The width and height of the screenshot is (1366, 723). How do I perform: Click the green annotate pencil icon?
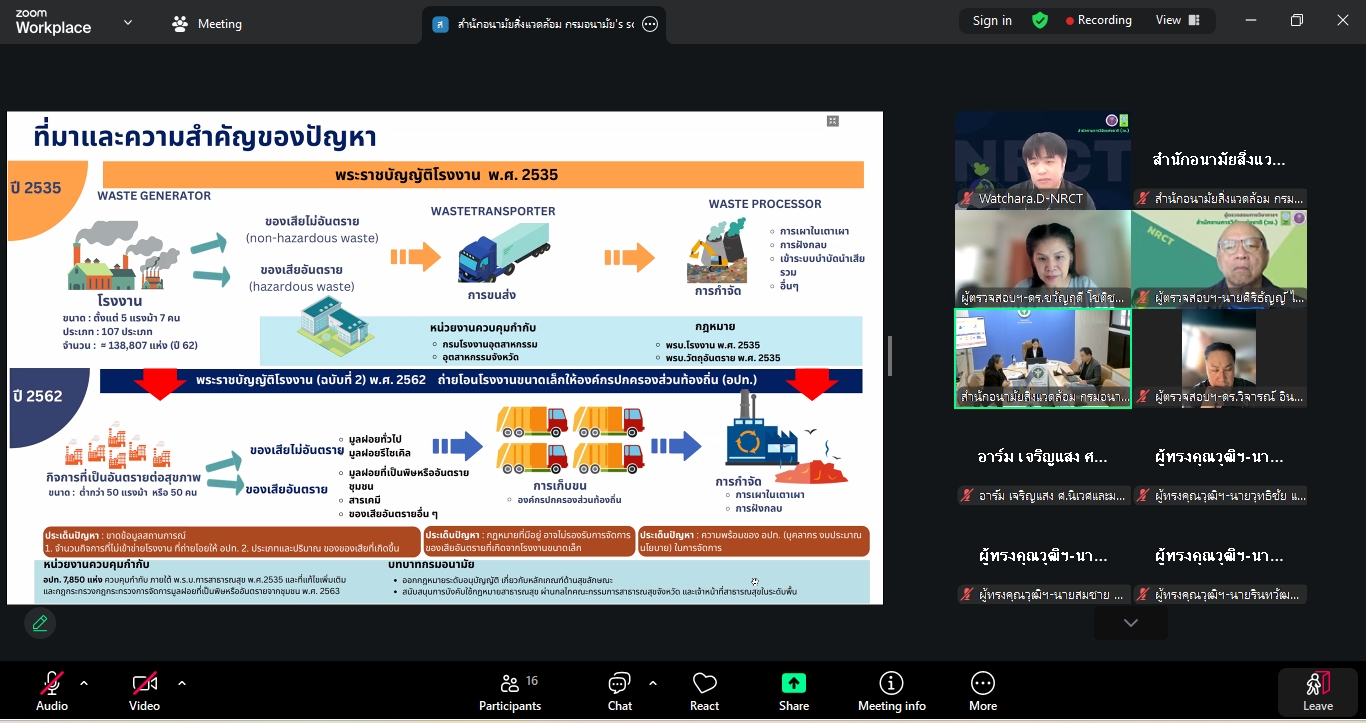coord(40,623)
